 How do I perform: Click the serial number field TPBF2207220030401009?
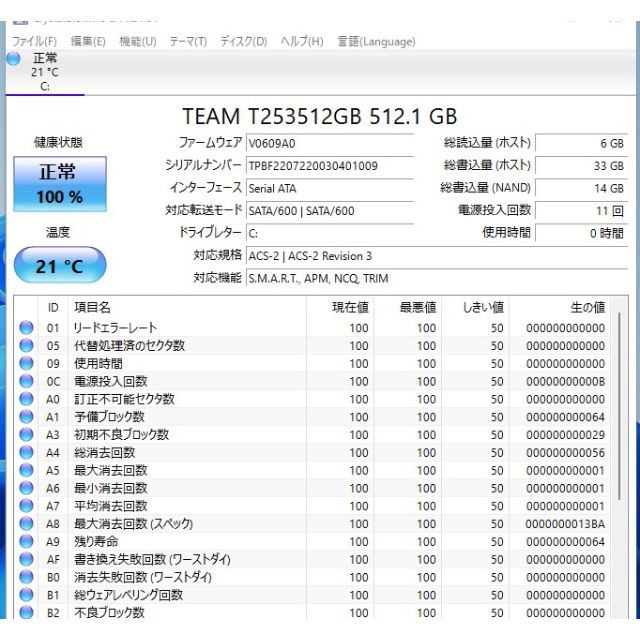coord(330,166)
